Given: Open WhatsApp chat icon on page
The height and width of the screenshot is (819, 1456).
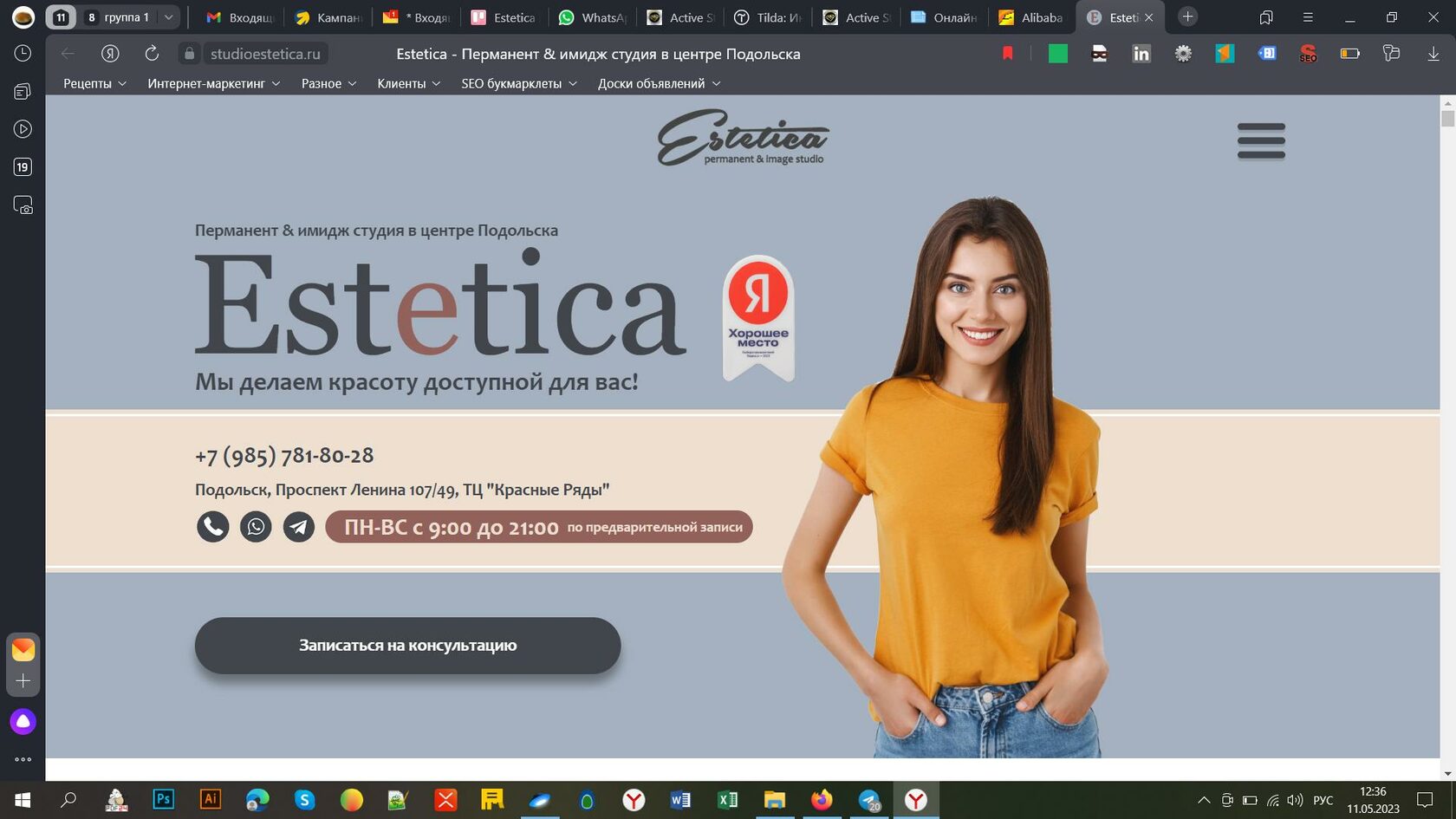Looking at the screenshot, I should tap(256, 527).
